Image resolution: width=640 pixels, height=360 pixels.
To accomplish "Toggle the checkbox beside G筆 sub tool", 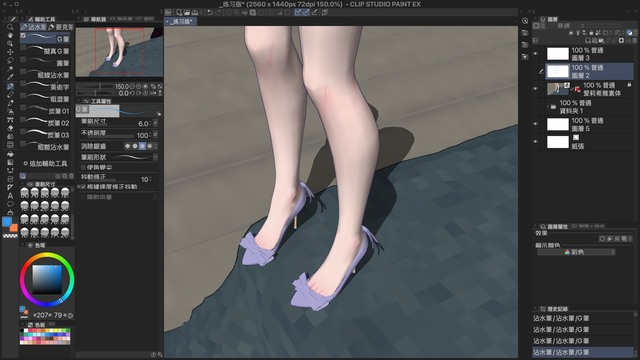I will coord(23,36).
